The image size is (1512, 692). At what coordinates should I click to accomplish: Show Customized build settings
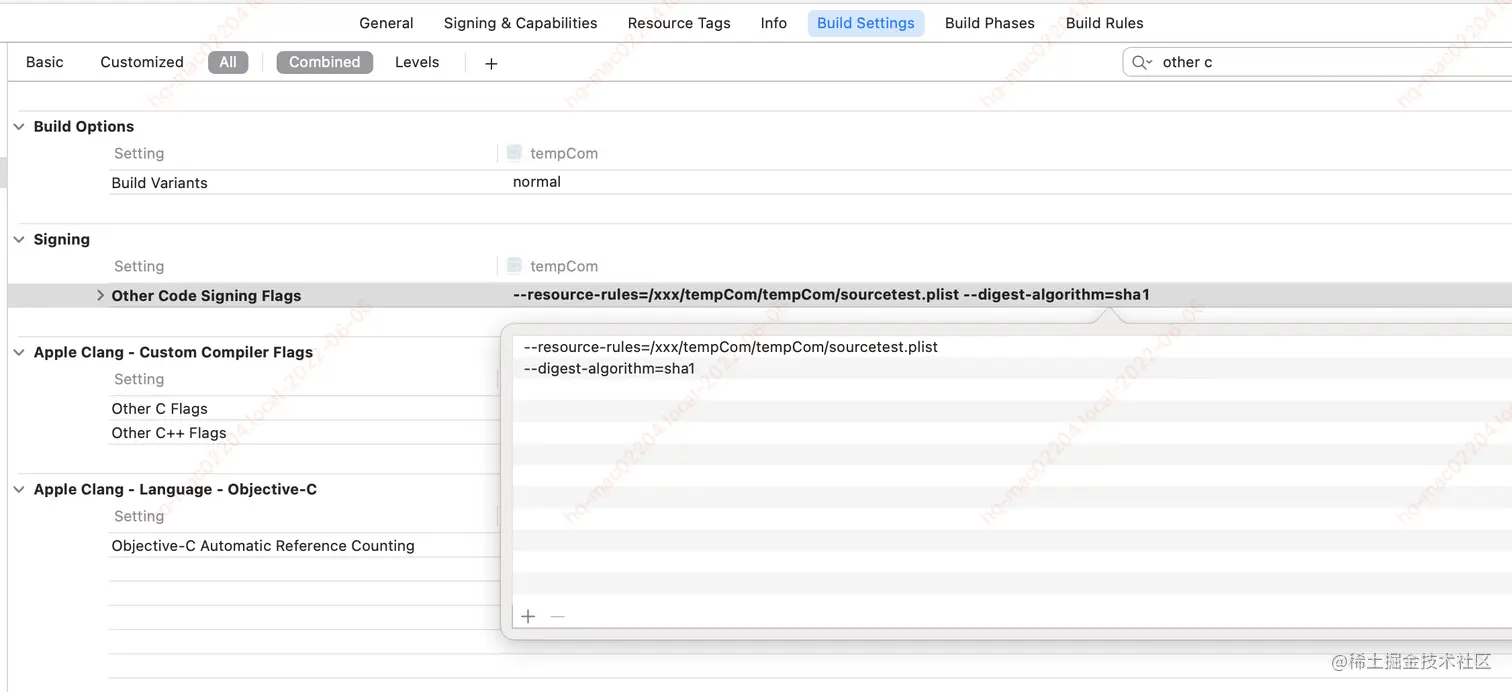click(x=142, y=62)
